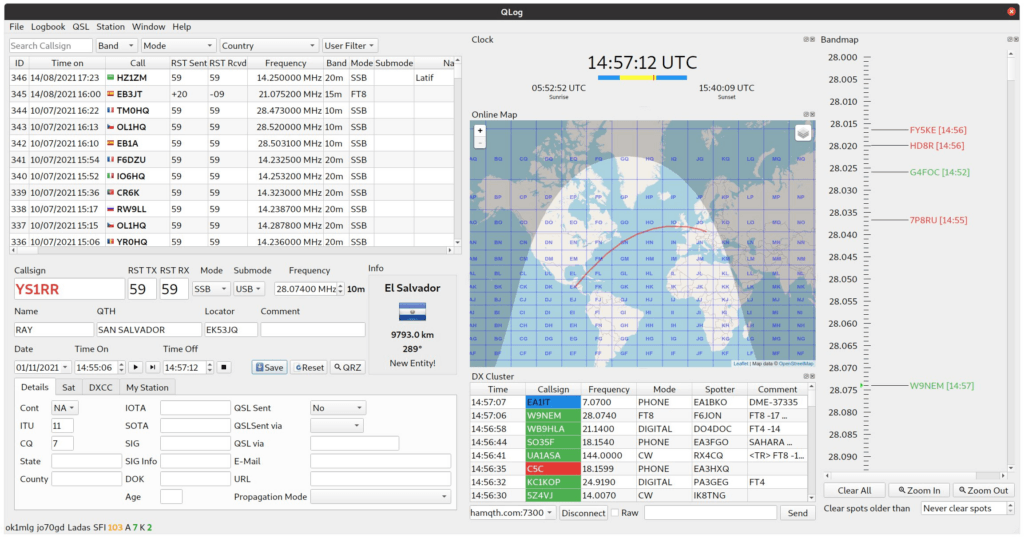Viewport: 1024px width, 538px height.
Task: Open the Logbook menu
Action: (48, 27)
